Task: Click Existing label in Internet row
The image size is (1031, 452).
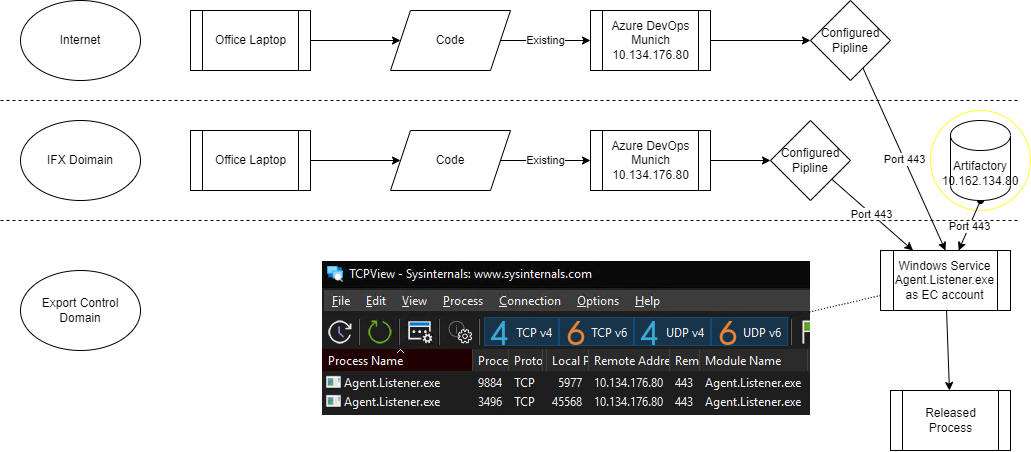Action: [546, 40]
